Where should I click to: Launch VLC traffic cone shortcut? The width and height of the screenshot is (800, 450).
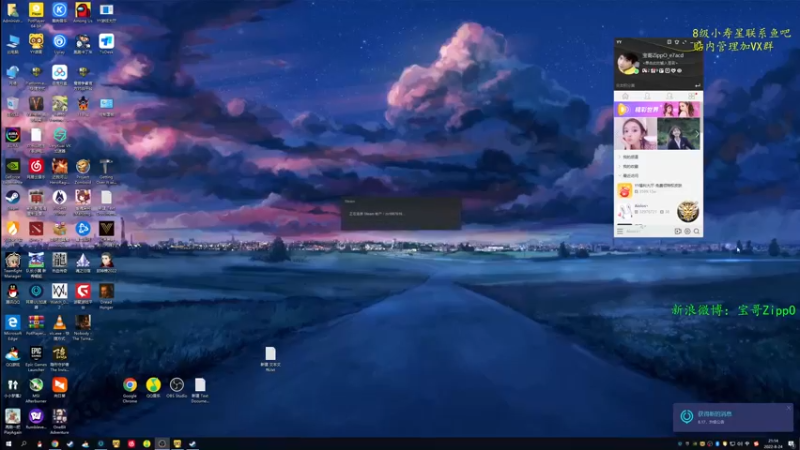[x=59, y=327]
